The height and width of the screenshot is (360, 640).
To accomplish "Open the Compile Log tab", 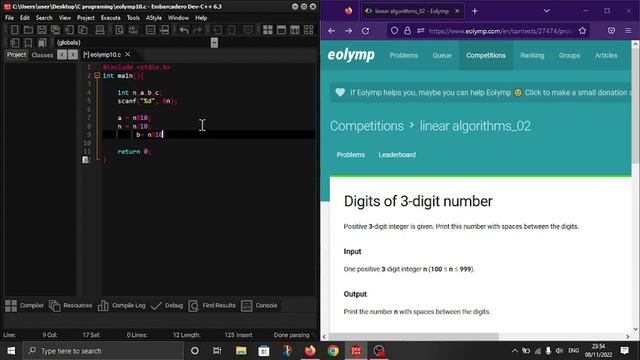I will click(x=122, y=305).
